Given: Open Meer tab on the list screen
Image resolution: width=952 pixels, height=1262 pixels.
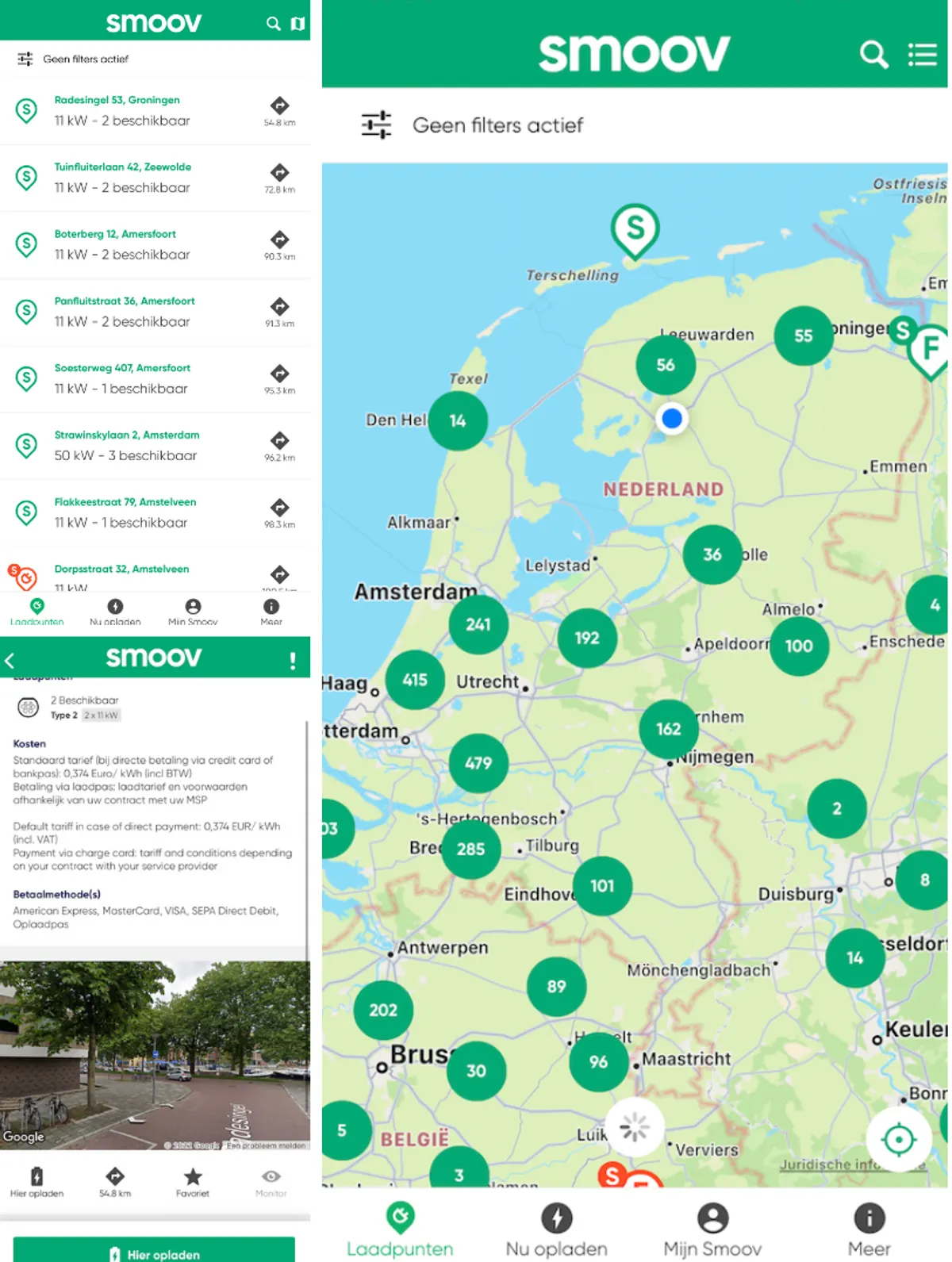Looking at the screenshot, I should coord(271,612).
